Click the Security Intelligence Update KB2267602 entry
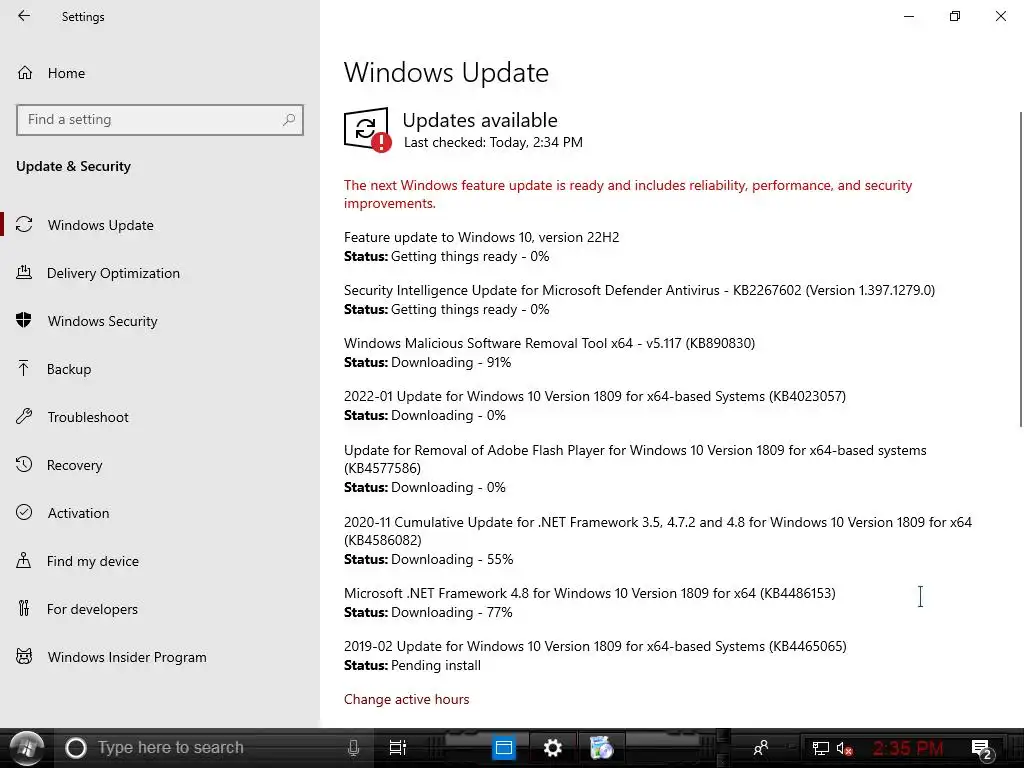The width and height of the screenshot is (1024, 768). [x=639, y=291]
